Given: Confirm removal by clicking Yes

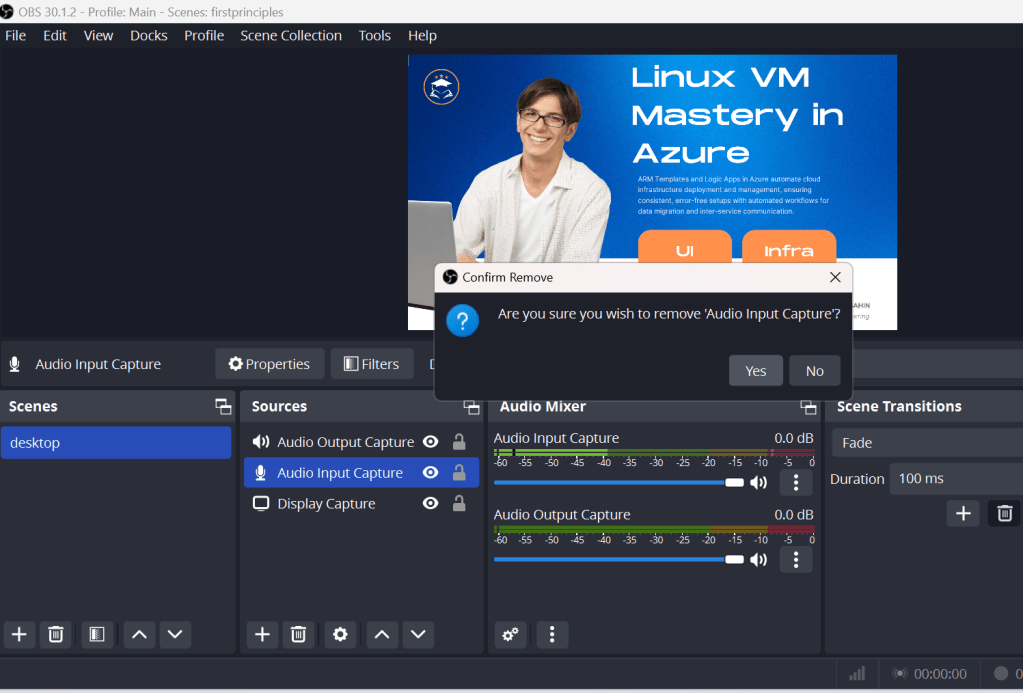Looking at the screenshot, I should coord(756,371).
